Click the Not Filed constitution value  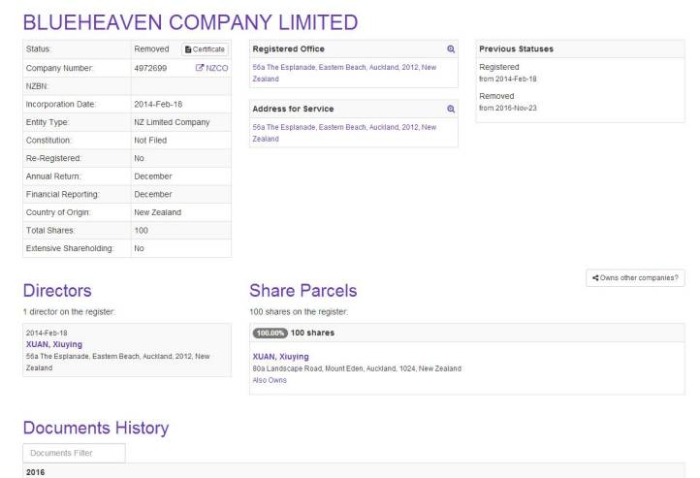[x=150, y=140]
